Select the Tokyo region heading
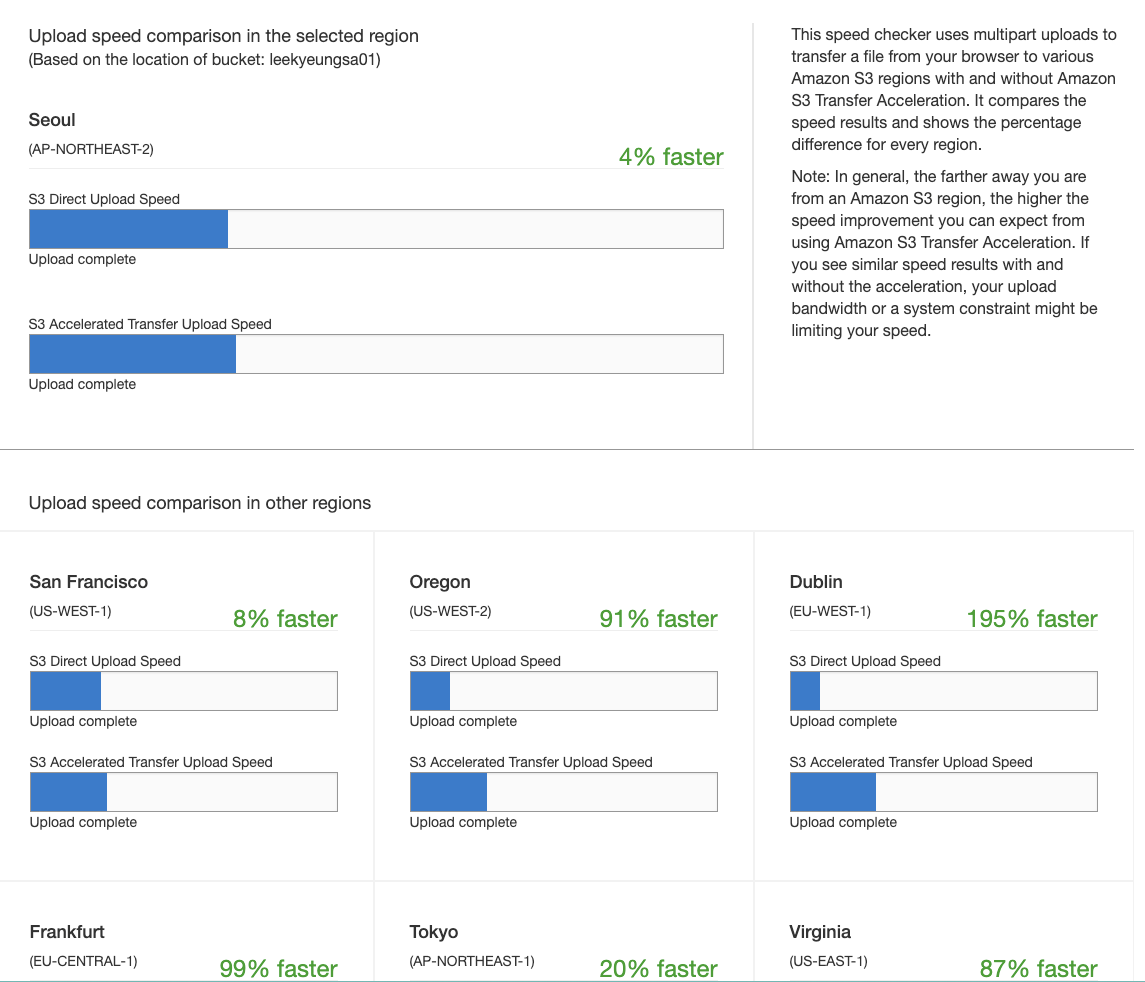 (434, 932)
